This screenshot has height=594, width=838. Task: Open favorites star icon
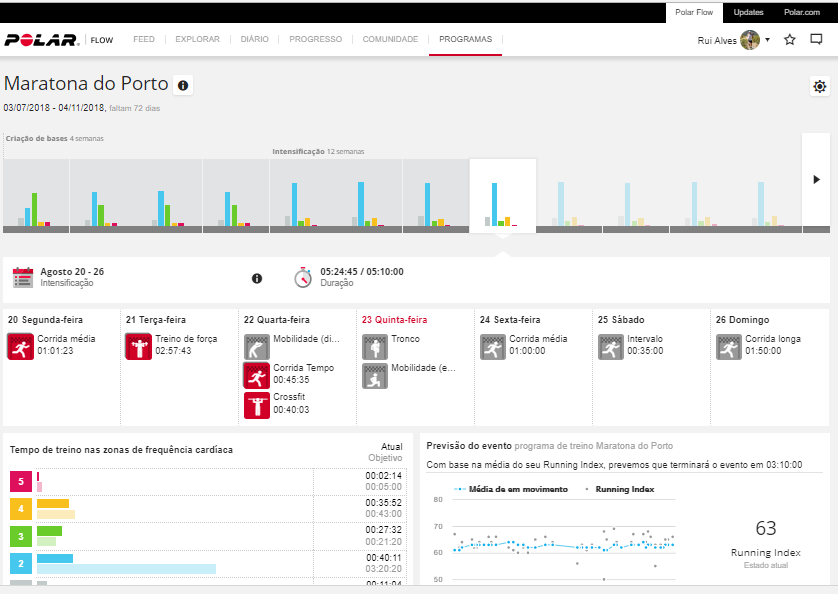789,40
